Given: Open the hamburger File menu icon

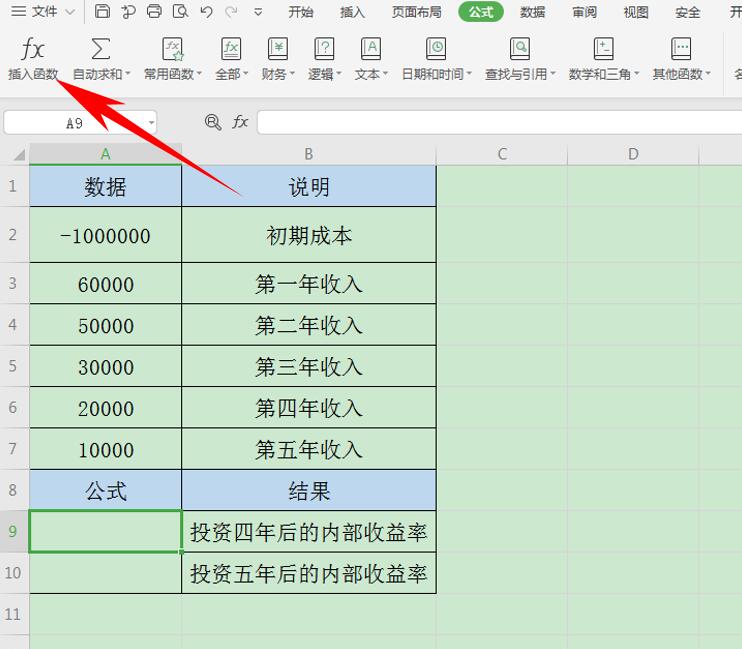Looking at the screenshot, I should point(18,11).
